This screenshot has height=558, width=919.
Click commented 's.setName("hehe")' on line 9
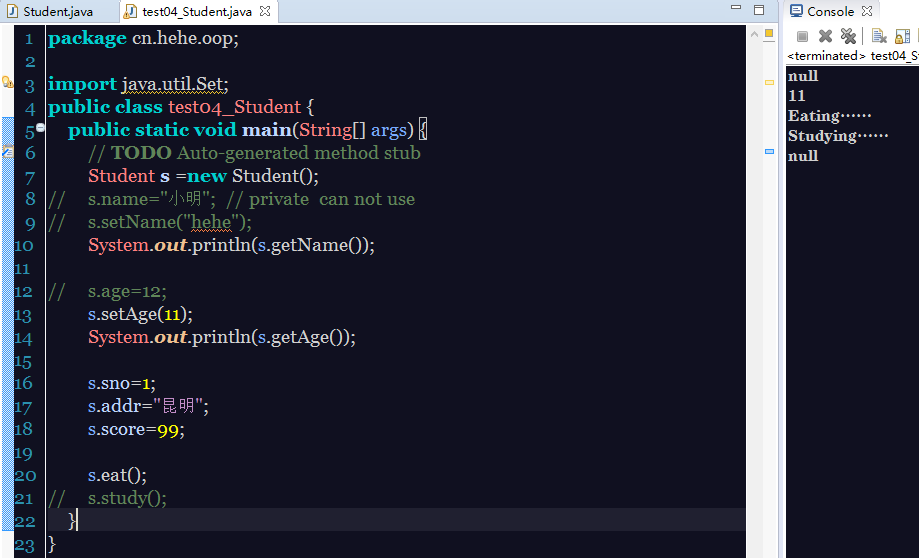click(x=169, y=222)
